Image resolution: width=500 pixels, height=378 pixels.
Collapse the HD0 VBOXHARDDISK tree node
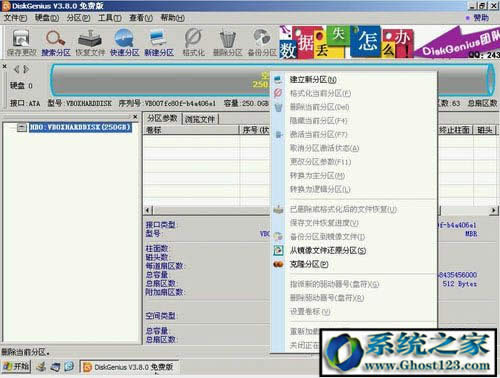click(x=22, y=127)
